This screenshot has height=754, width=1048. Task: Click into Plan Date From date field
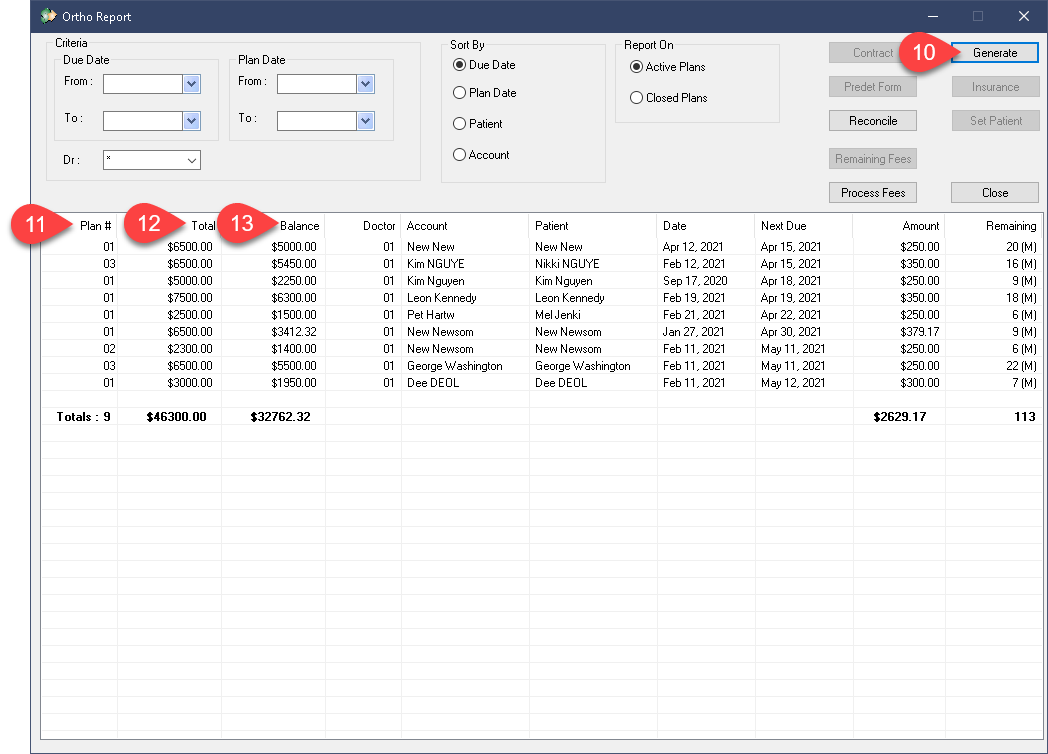[x=317, y=84]
